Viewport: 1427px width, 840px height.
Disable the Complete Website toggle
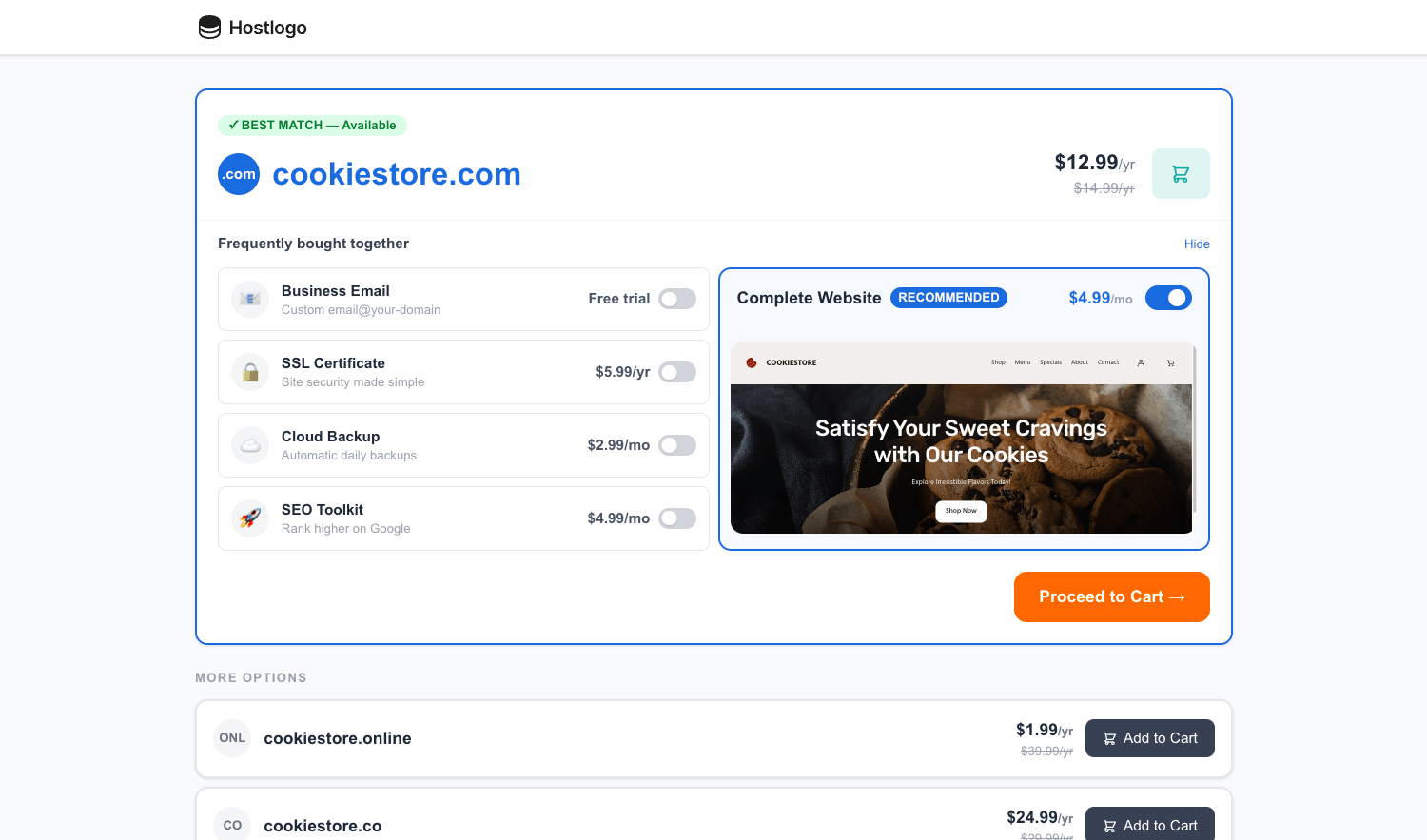pos(1168,298)
